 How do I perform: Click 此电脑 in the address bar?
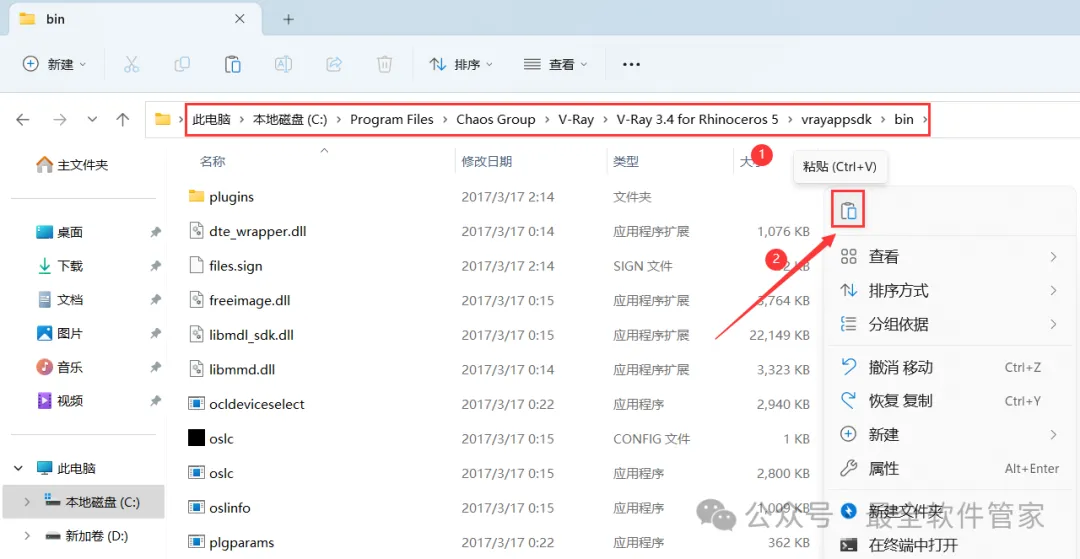(x=211, y=120)
